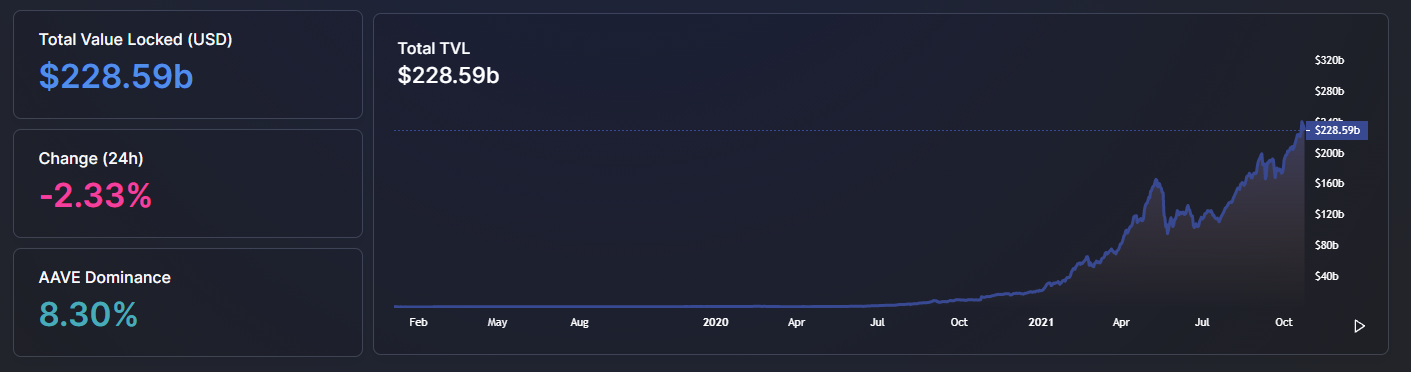Click the blue $228.59b value in the left card
Screen dimensions: 1411x372
tap(116, 76)
